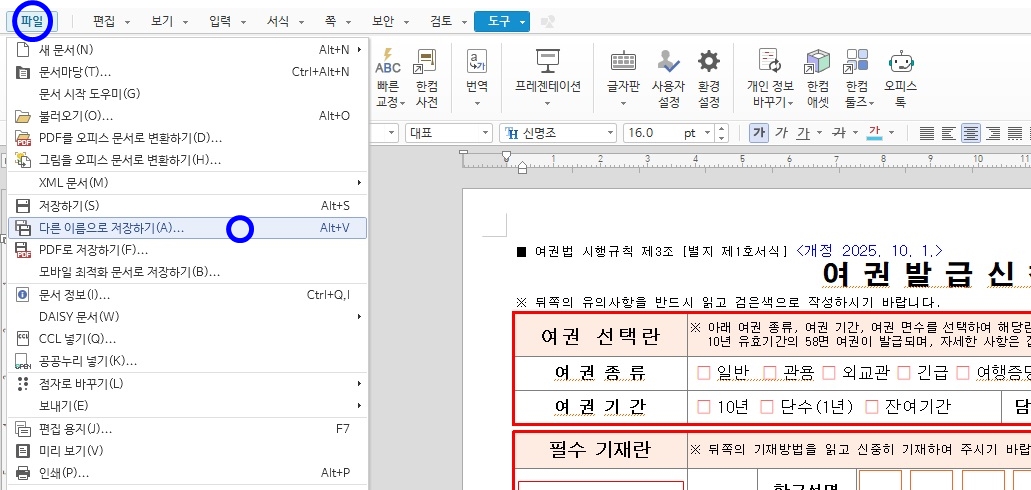Check the 잔여기간 validity box

coord(872,406)
